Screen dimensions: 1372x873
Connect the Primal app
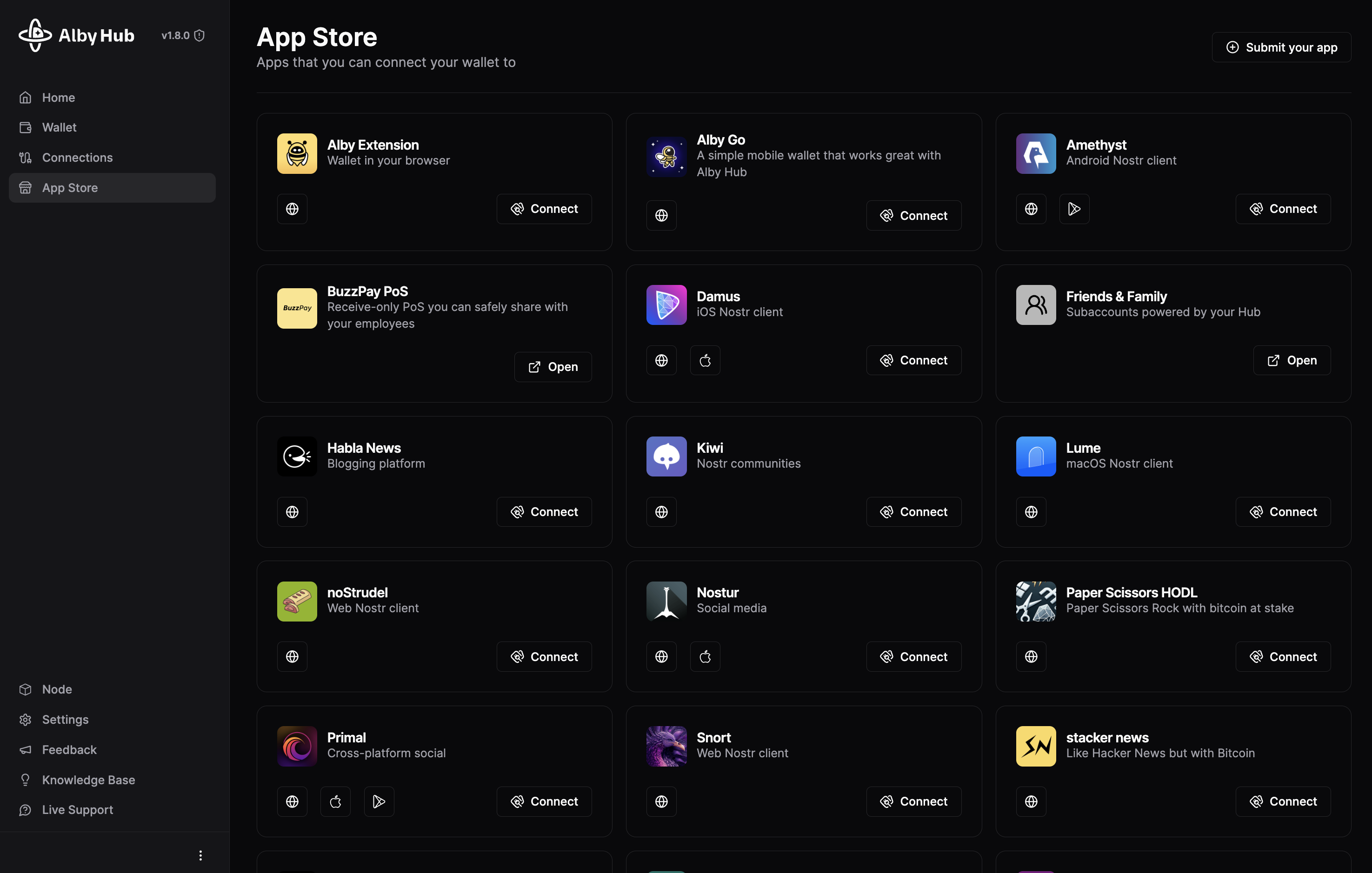coord(544,802)
